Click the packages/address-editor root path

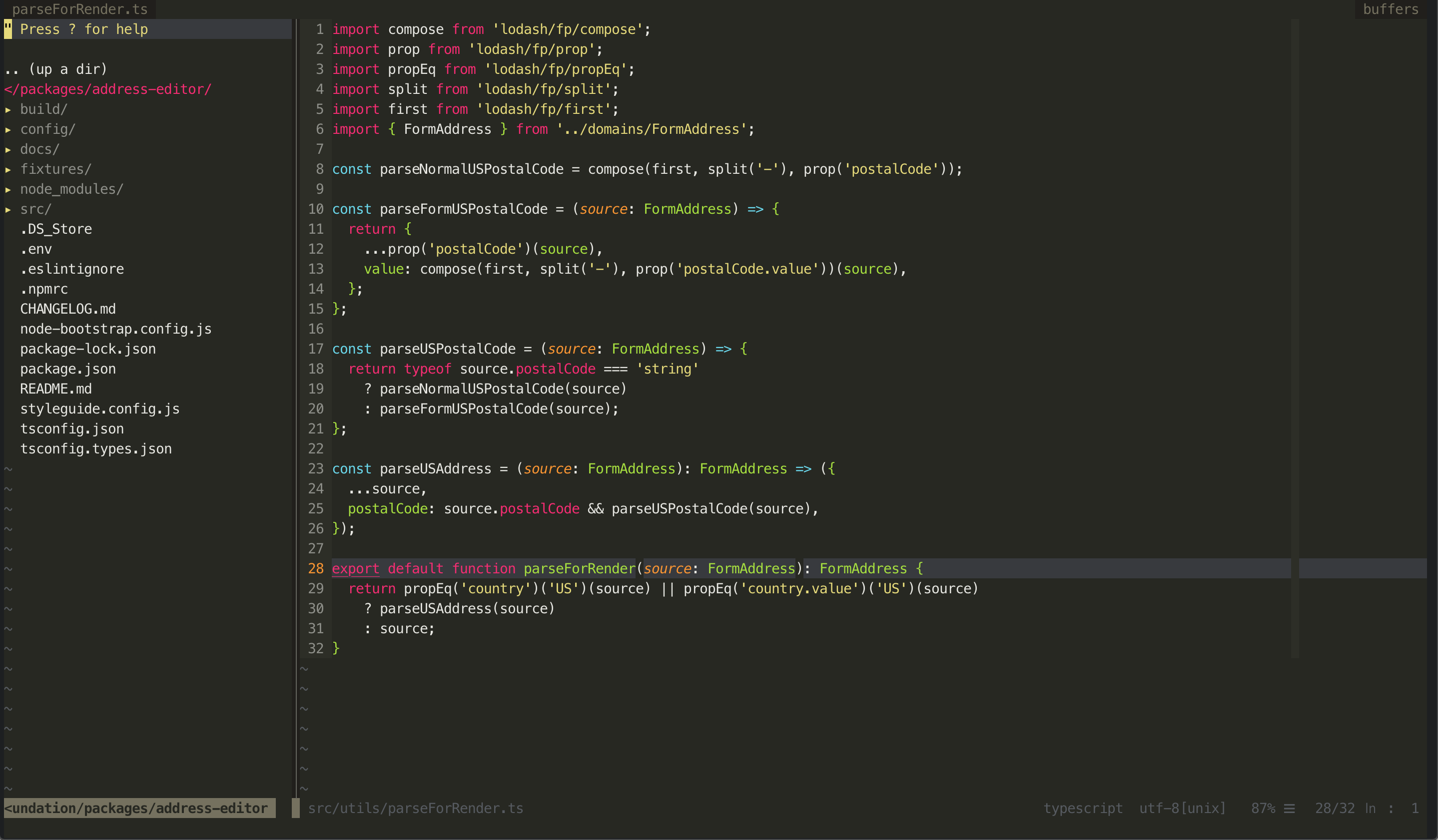click(x=107, y=89)
